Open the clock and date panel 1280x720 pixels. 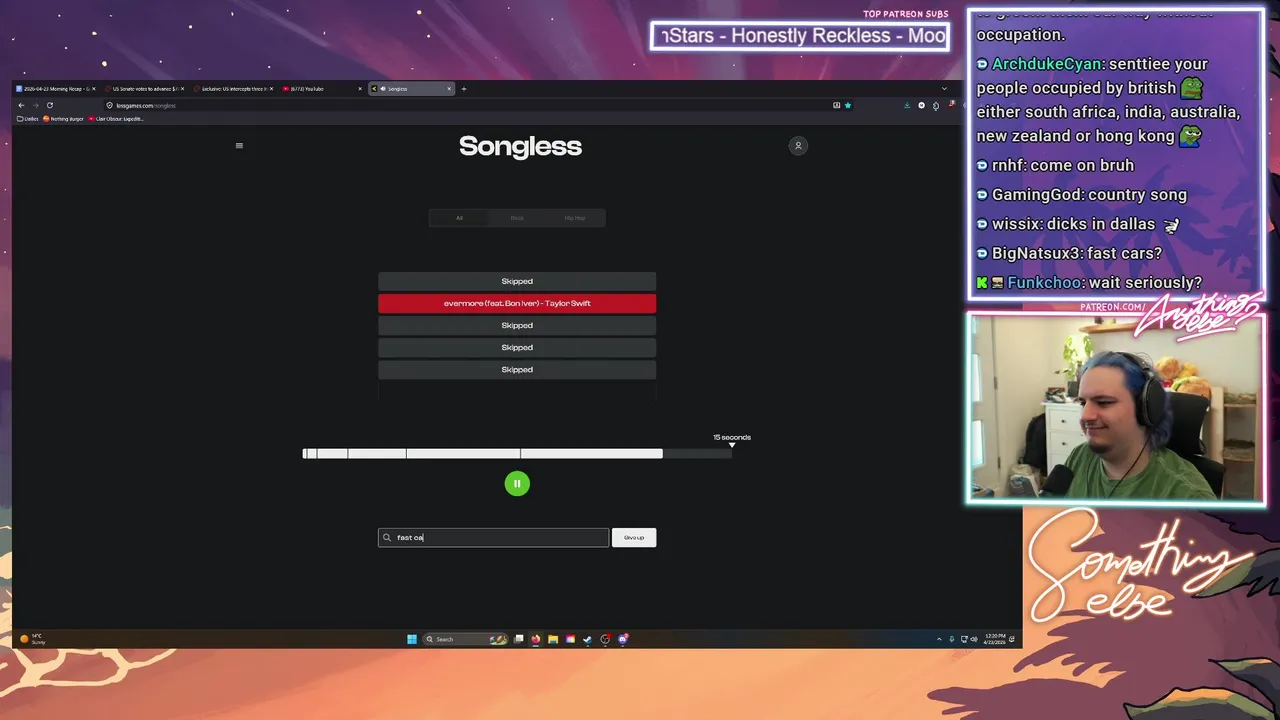(x=995, y=639)
